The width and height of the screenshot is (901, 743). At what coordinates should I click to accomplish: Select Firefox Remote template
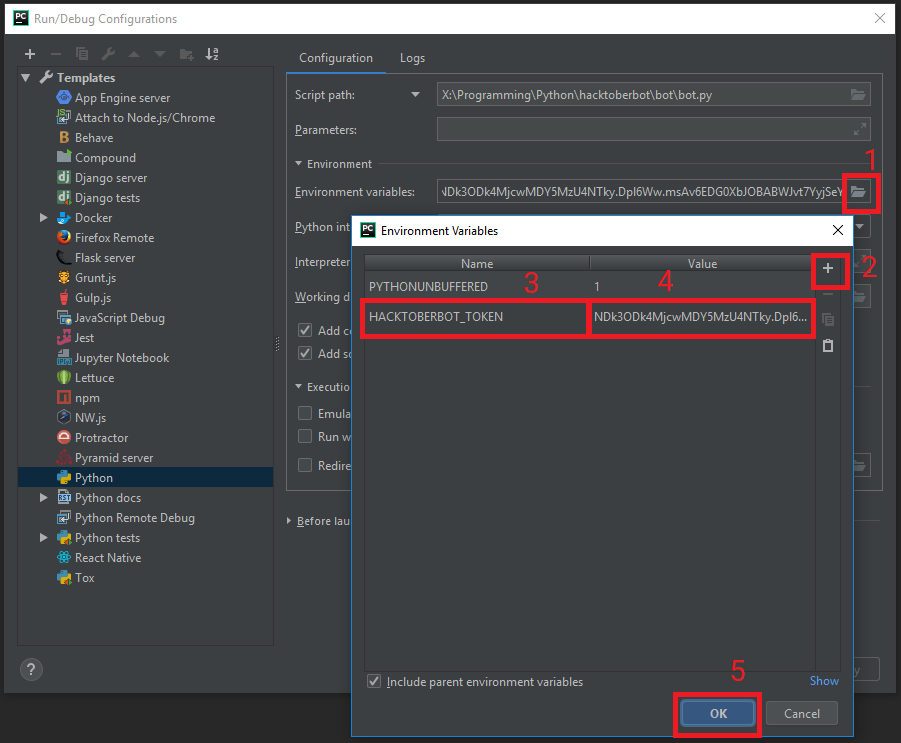(105, 238)
